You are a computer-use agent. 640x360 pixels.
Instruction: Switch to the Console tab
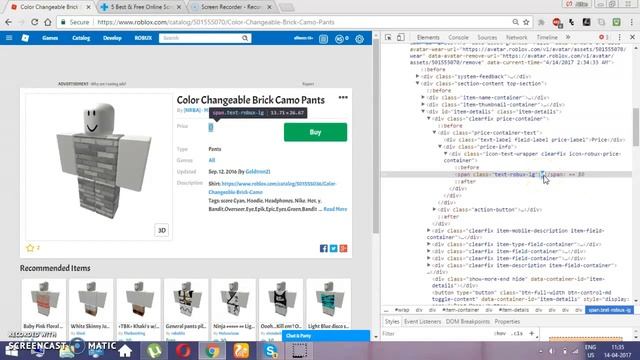[458, 38]
